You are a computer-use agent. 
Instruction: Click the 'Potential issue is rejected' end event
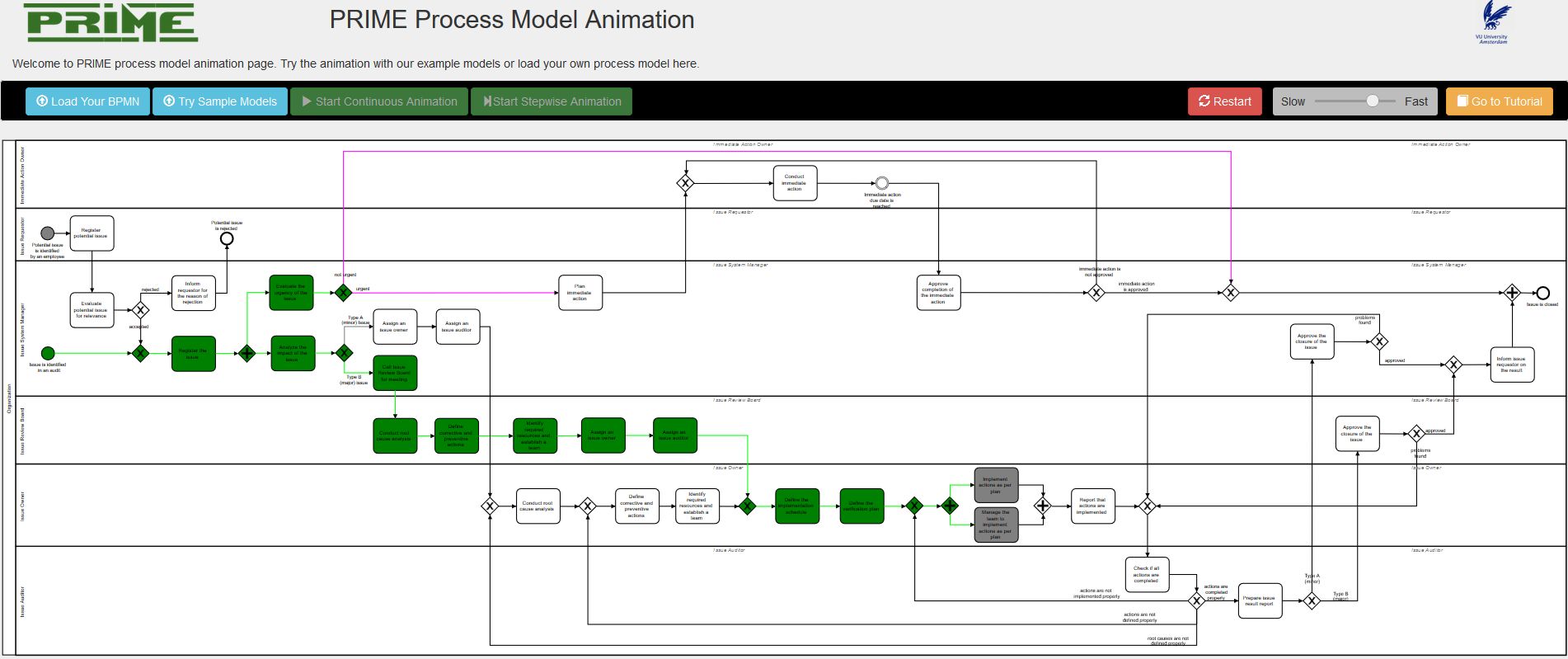pyautogui.click(x=227, y=239)
